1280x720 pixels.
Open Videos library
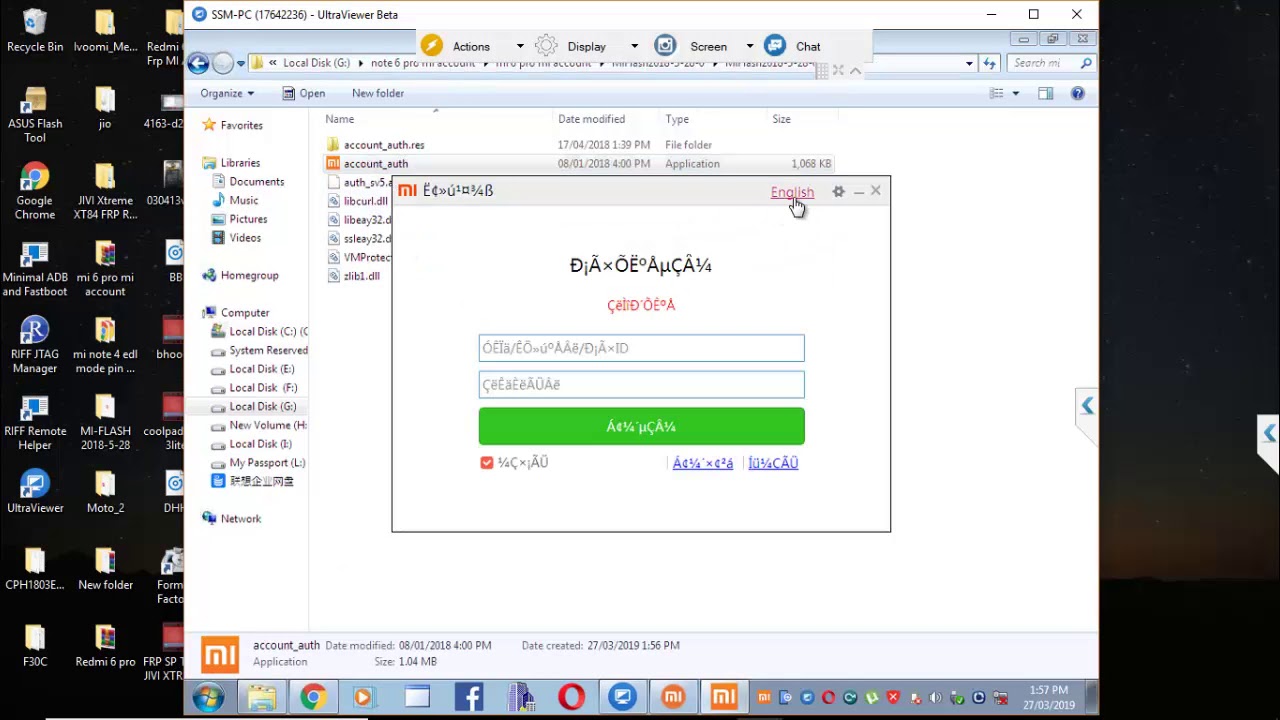point(245,238)
